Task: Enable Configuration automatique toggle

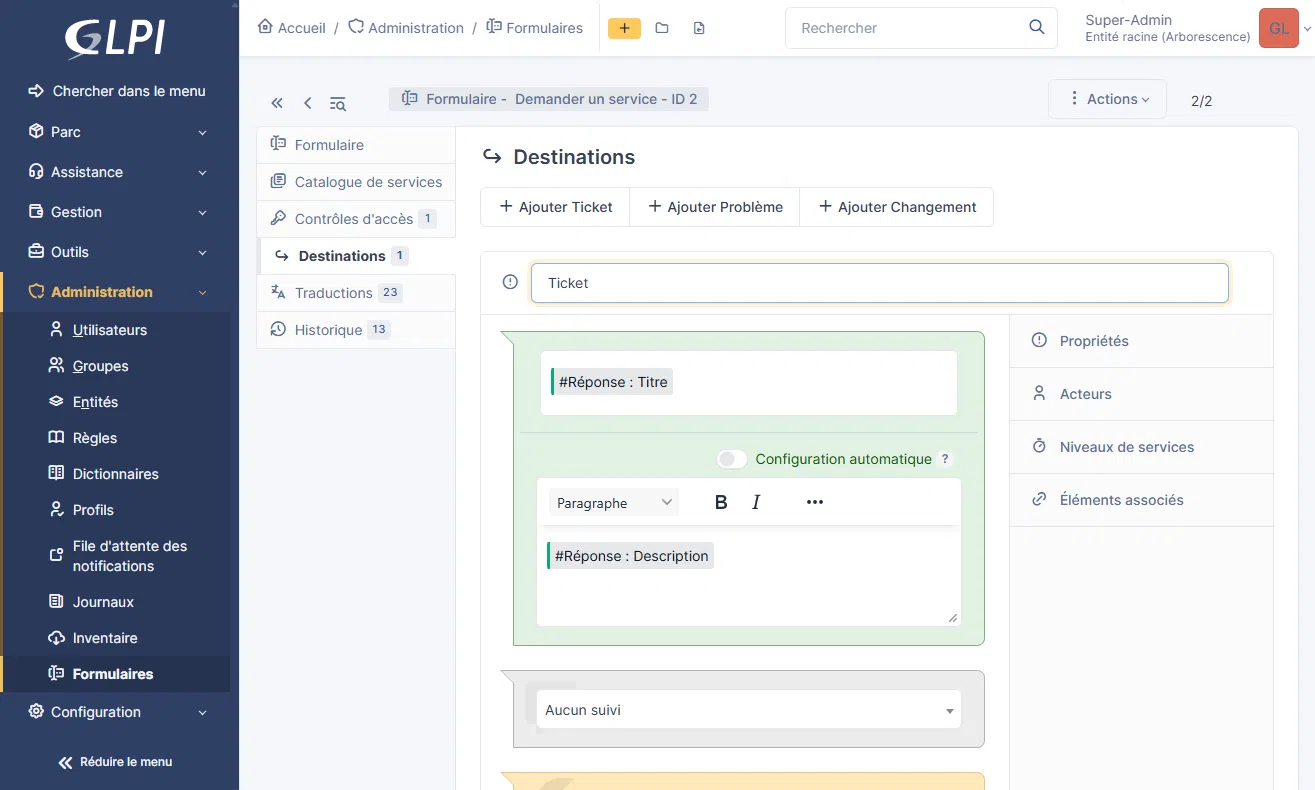Action: [732, 459]
